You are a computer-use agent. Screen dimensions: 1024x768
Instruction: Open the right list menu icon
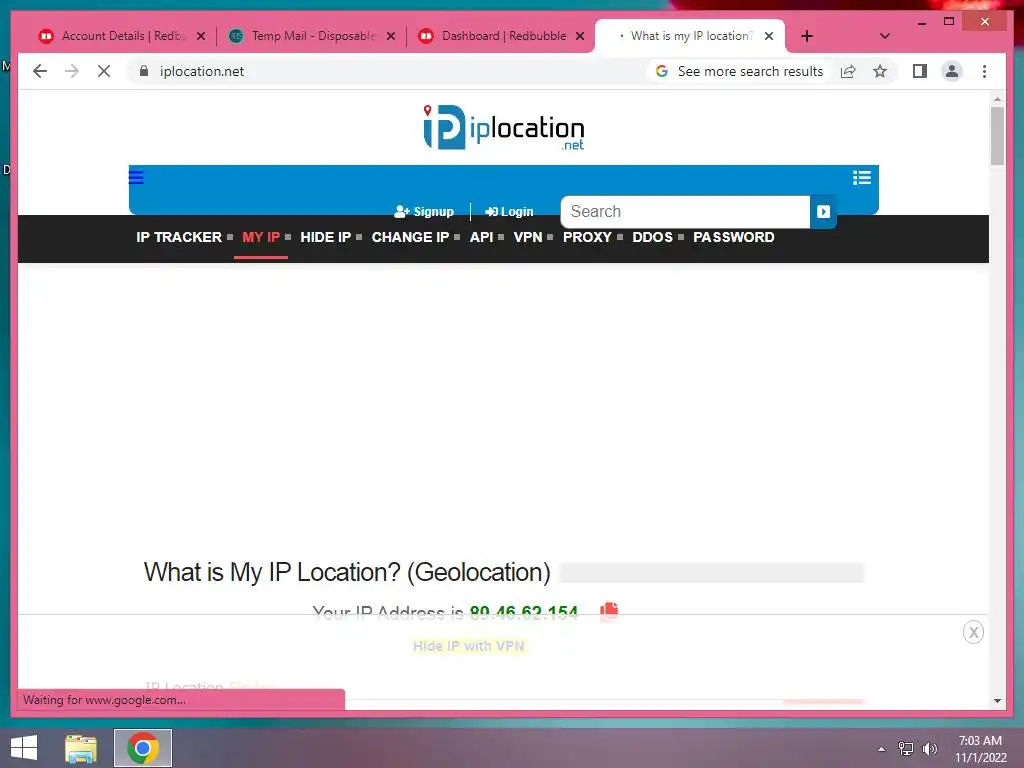[x=861, y=177]
